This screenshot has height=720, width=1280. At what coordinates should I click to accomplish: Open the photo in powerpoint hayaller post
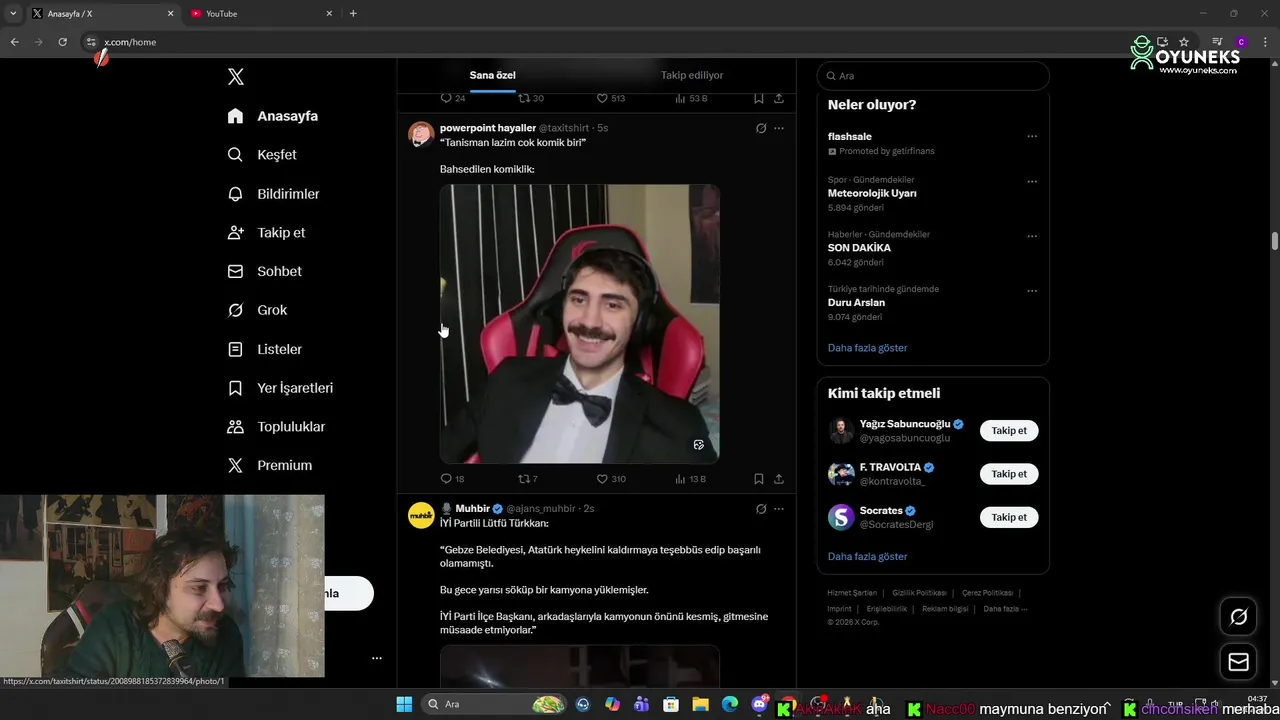(579, 323)
